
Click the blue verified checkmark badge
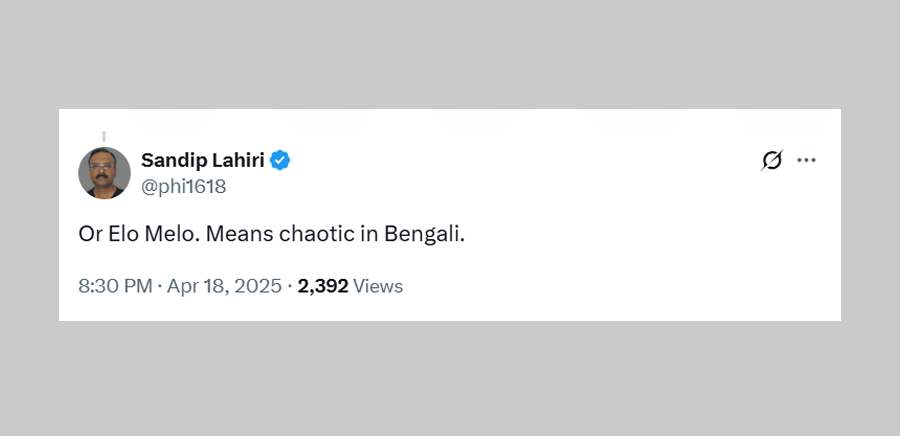pyautogui.click(x=280, y=160)
